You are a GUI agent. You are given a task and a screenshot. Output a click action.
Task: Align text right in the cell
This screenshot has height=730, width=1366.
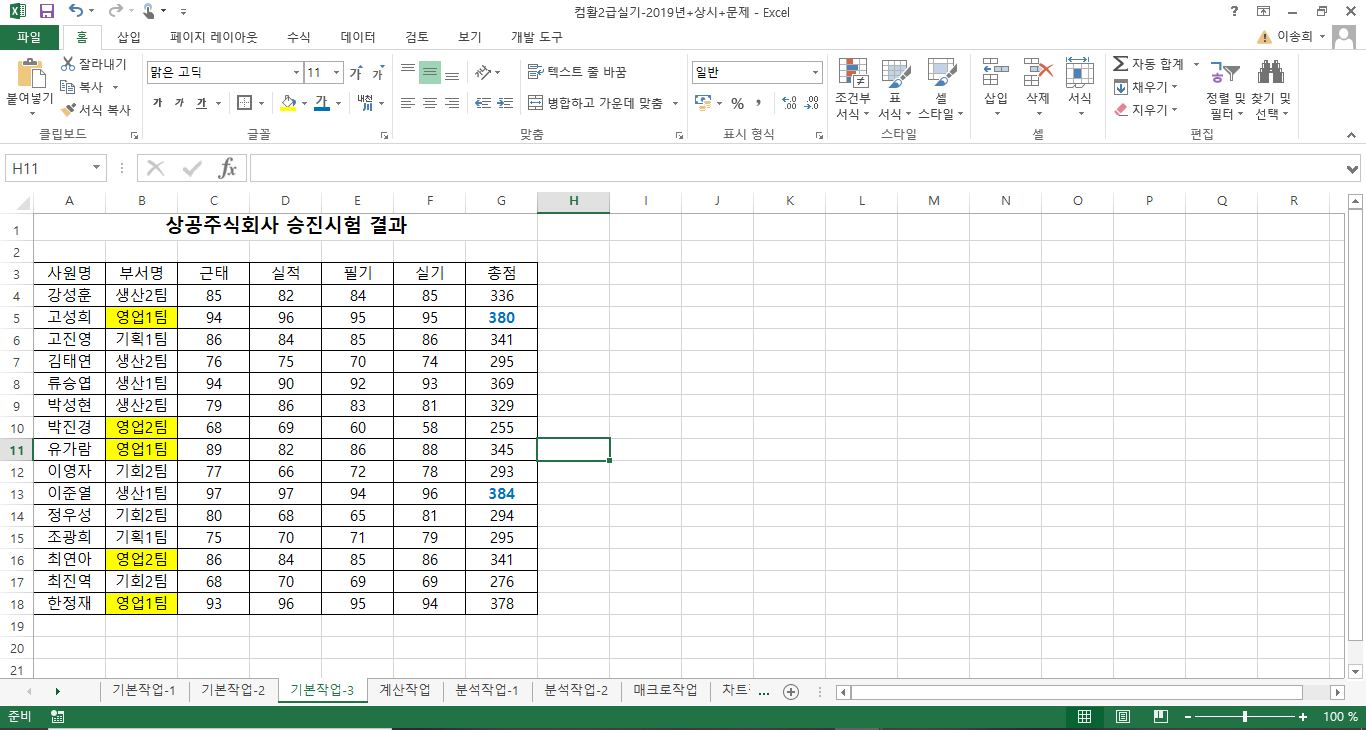452,103
